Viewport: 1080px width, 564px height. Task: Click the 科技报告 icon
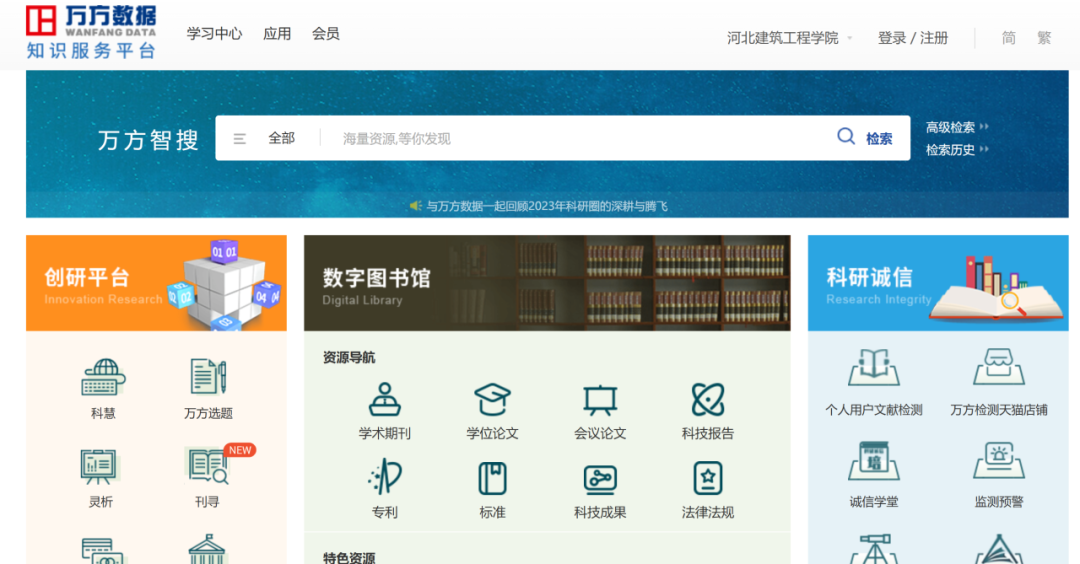tap(707, 399)
